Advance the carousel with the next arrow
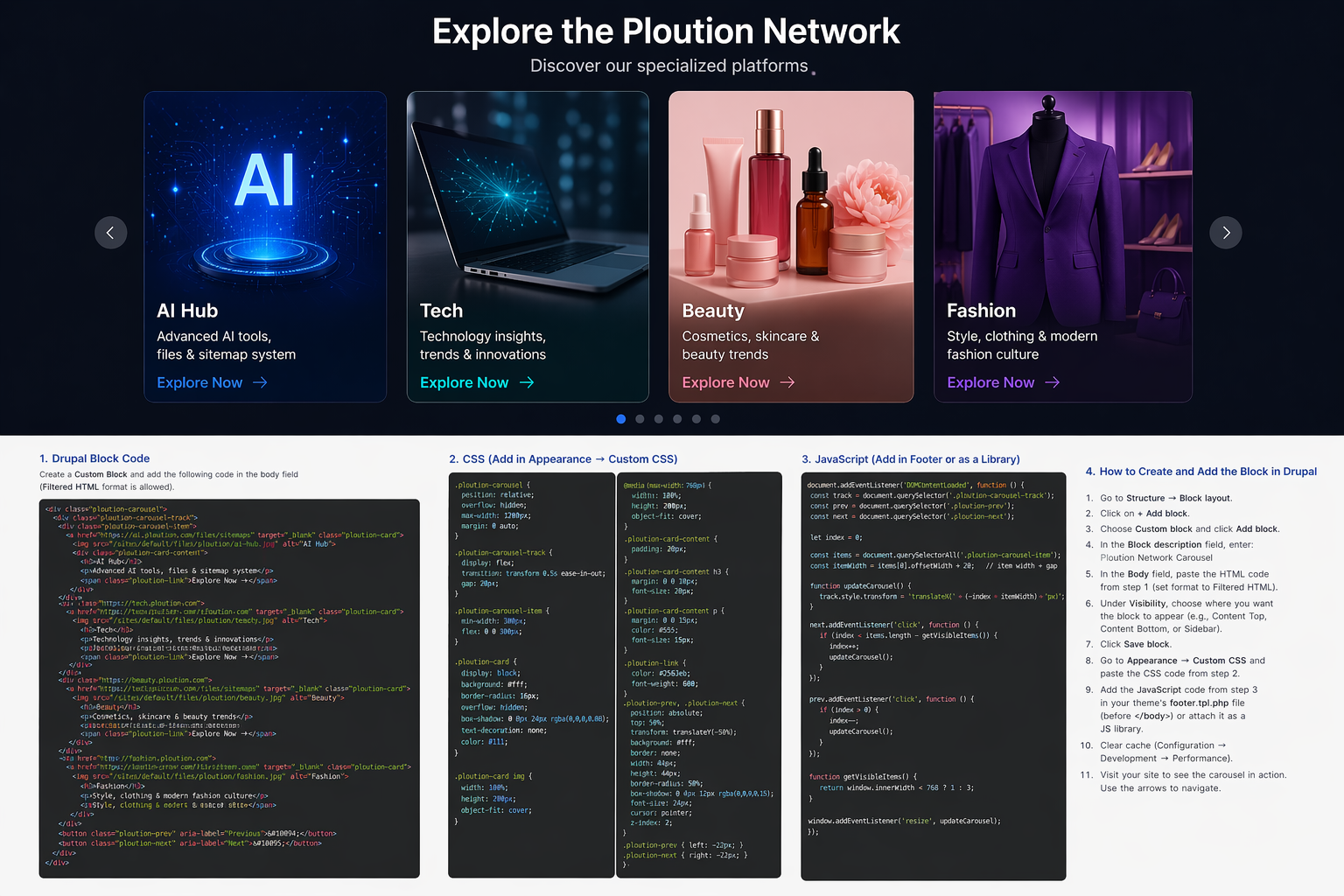 tap(1226, 233)
